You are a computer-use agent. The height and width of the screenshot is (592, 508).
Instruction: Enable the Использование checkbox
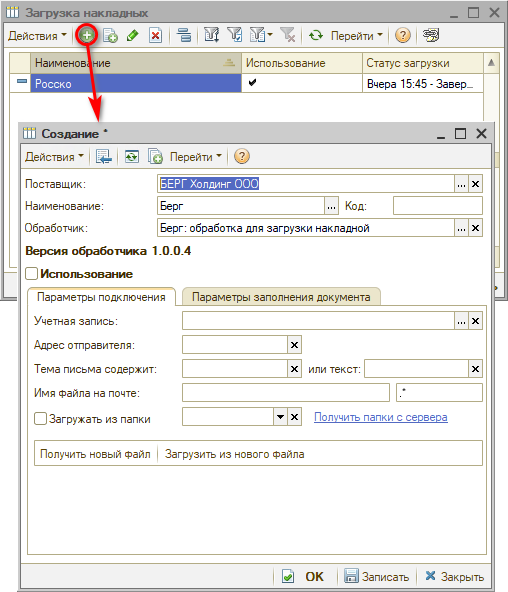(31, 273)
